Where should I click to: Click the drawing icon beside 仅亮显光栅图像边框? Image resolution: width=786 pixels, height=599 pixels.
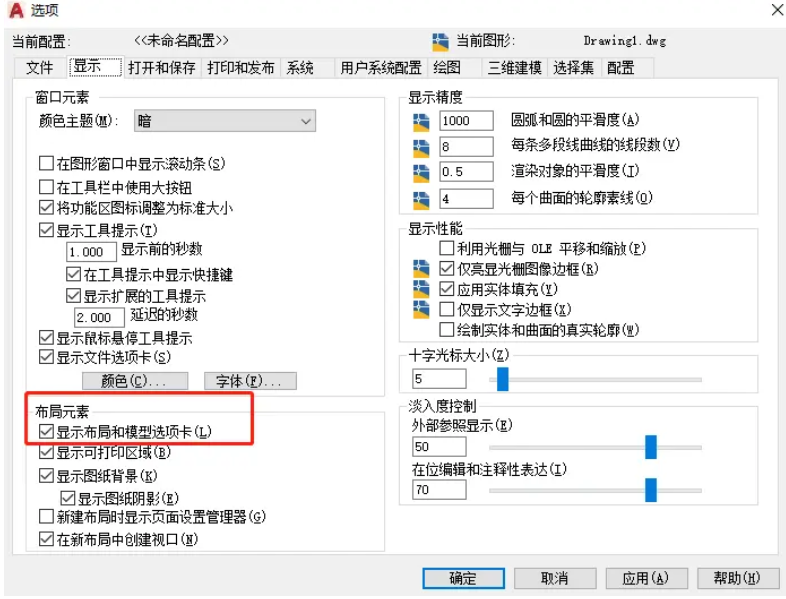[x=421, y=269]
